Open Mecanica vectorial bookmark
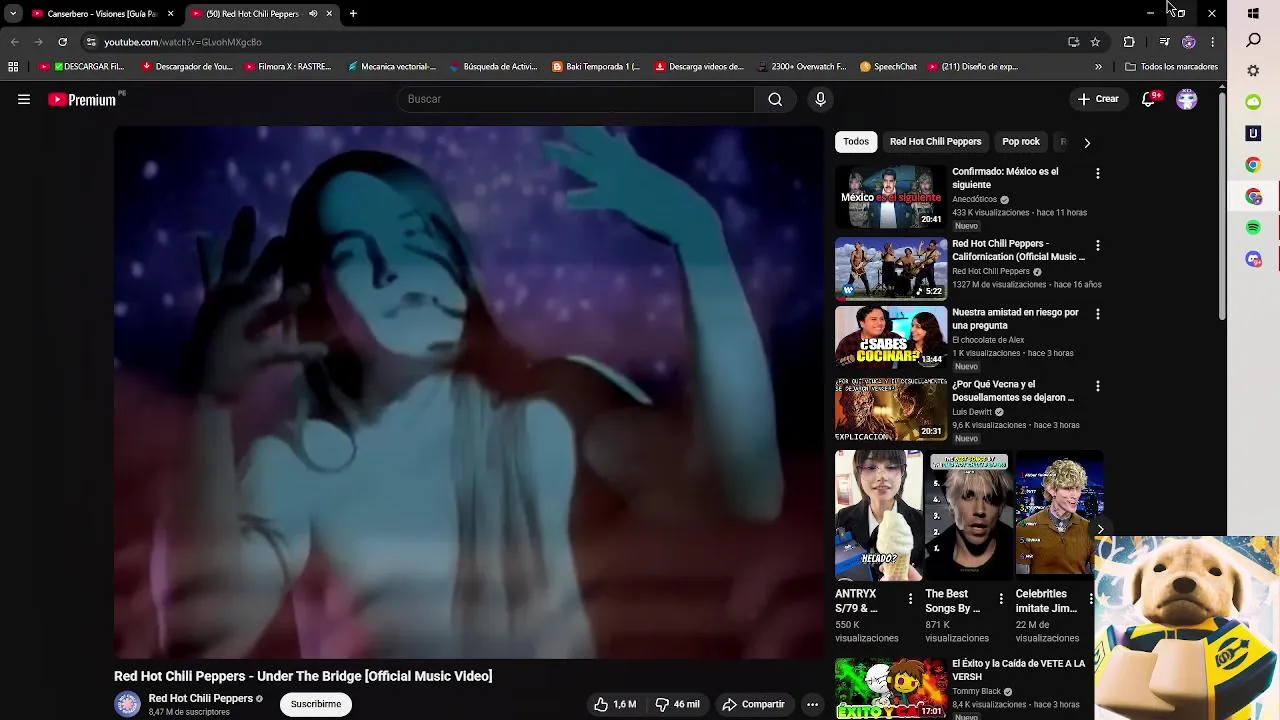 391,67
